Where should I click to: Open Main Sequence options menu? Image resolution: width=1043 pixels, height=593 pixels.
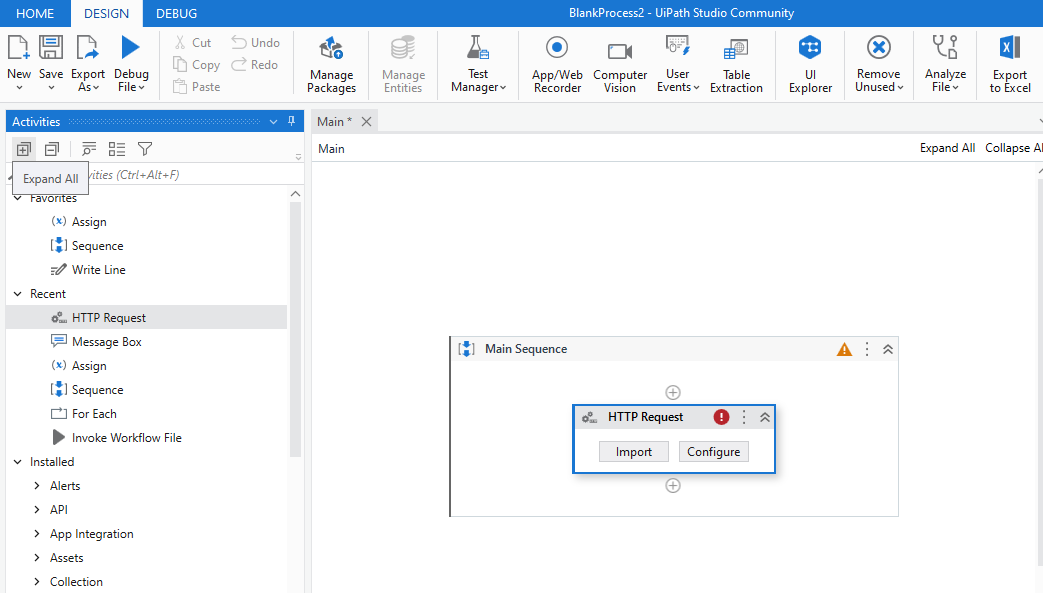point(867,349)
